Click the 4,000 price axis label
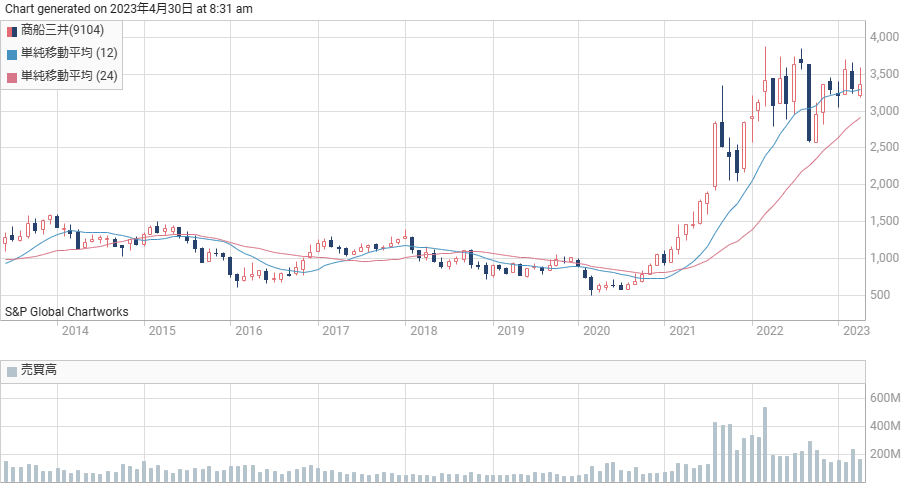 [884, 36]
